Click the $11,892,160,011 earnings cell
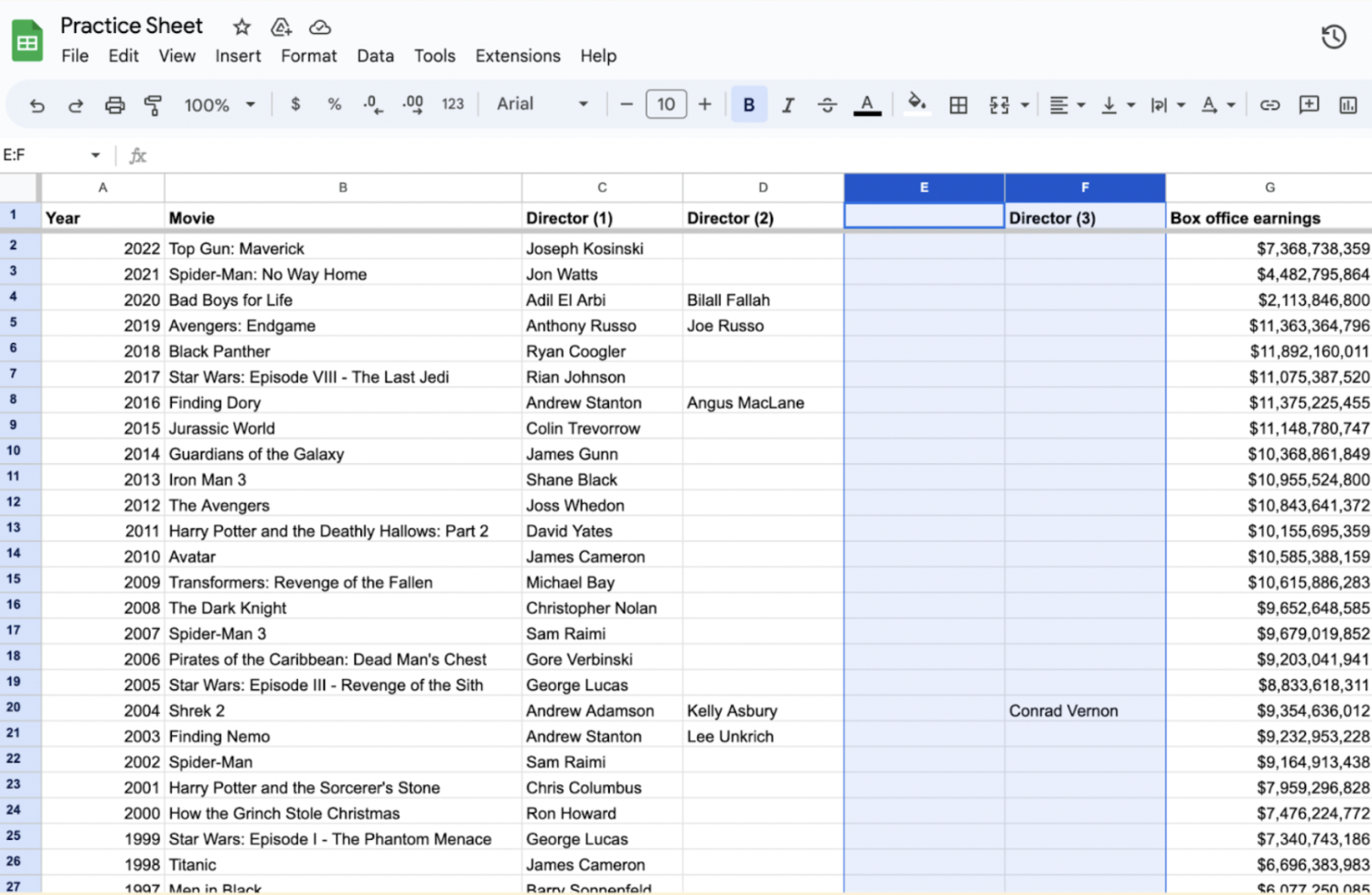The width and height of the screenshot is (1372, 895). coord(1269,351)
